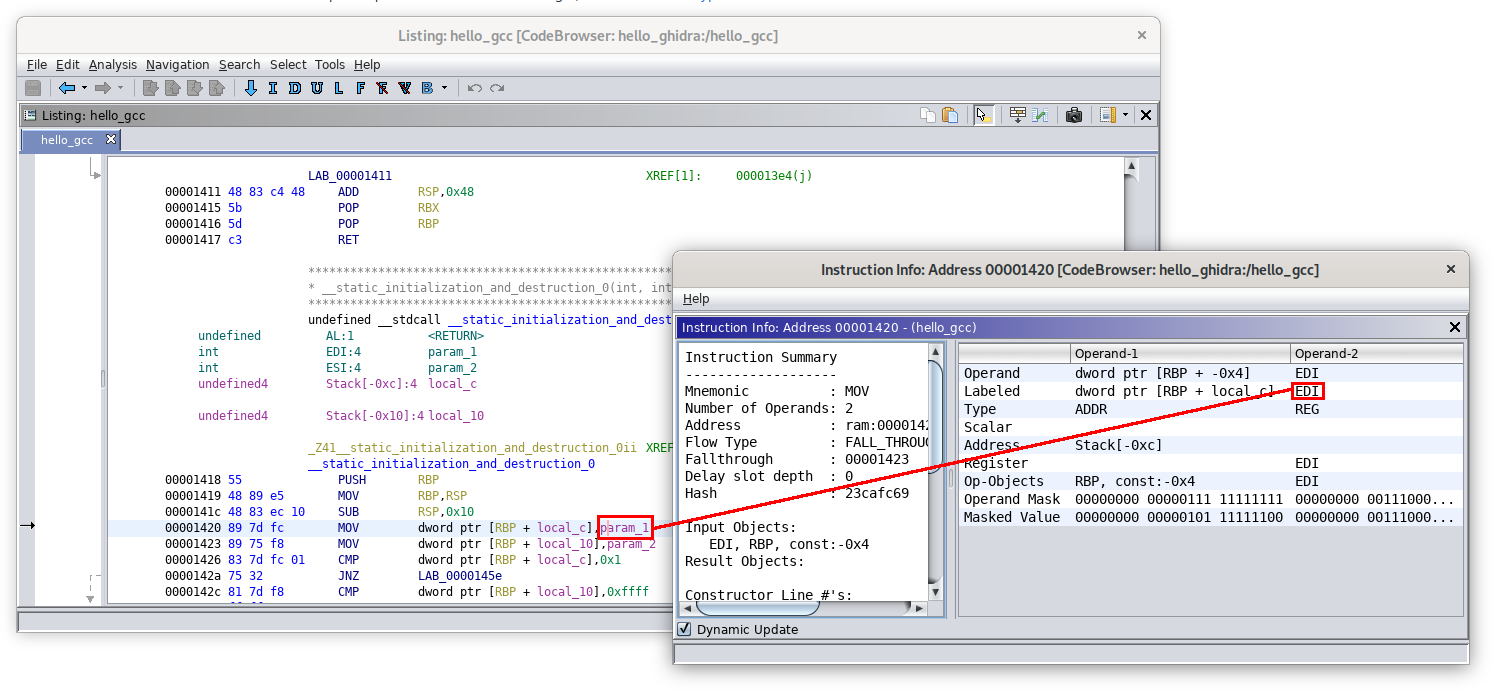Screen dimensions: 1493x691
Task: Click the crossed-out V navigation icon
Action: click(x=405, y=88)
